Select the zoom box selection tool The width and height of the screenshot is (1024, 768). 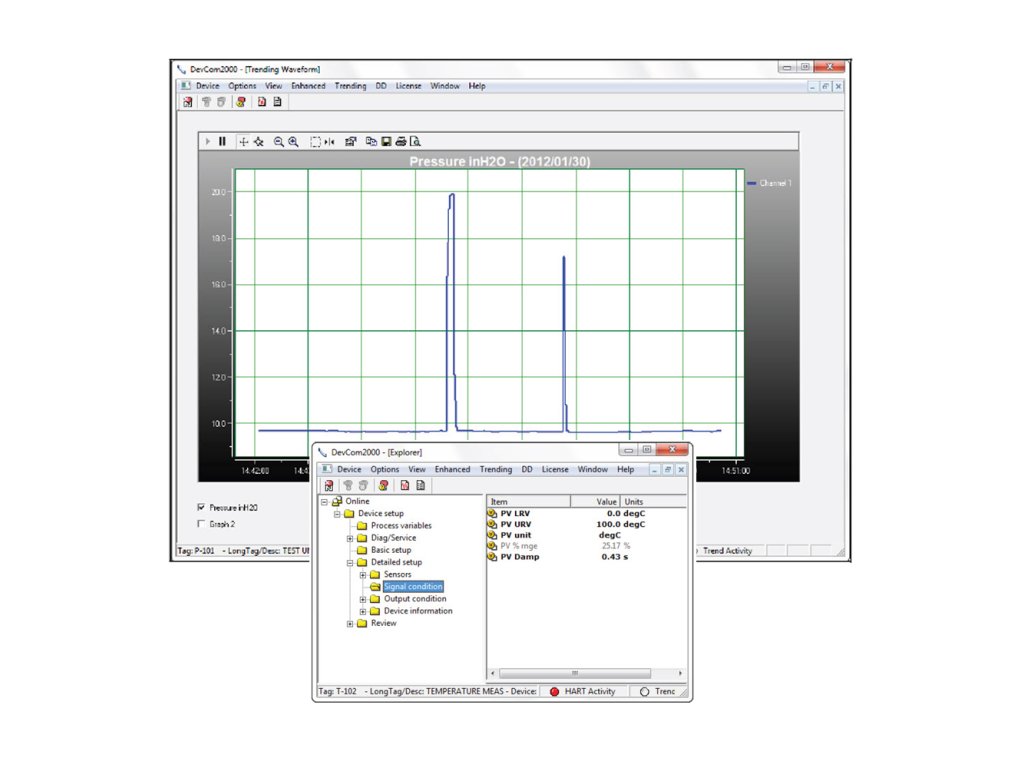315,142
